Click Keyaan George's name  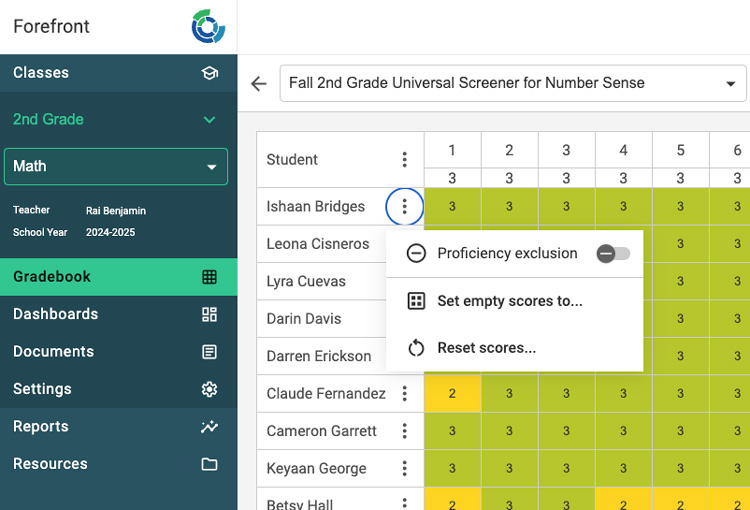317,468
